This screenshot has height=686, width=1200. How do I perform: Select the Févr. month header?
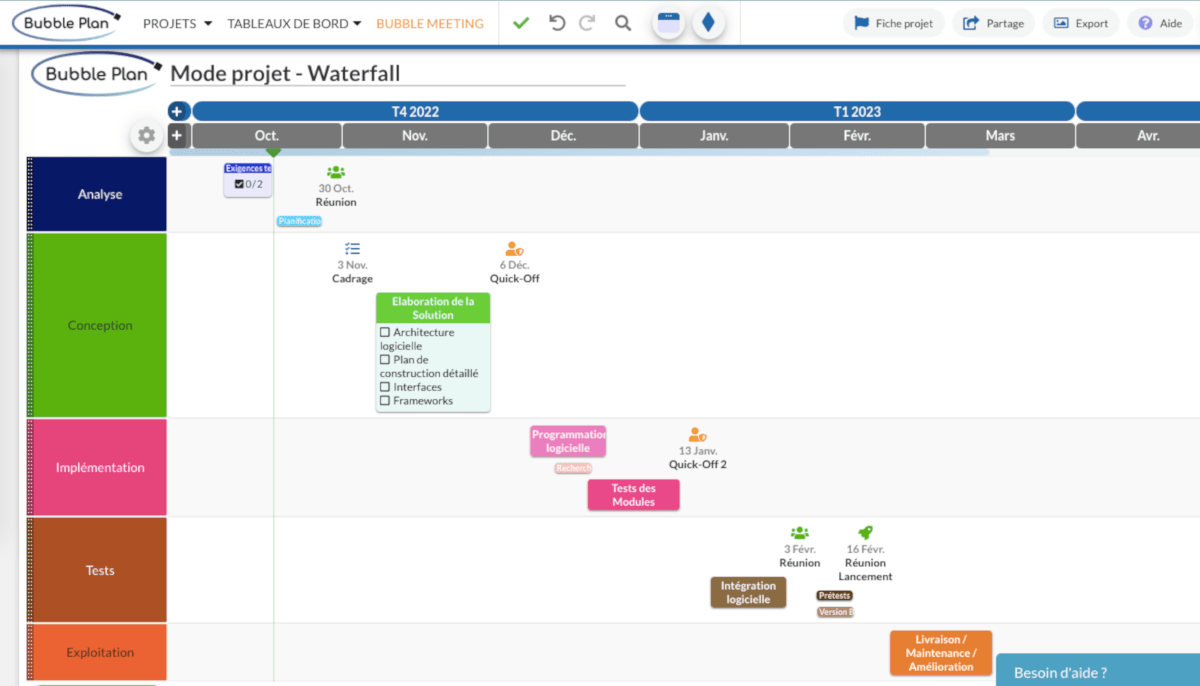click(x=857, y=136)
